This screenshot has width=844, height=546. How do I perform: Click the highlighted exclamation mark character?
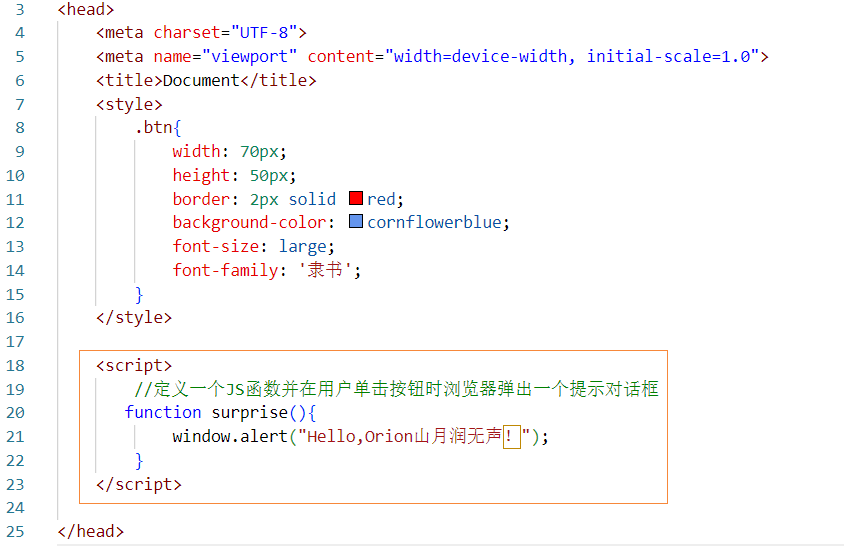point(511,436)
